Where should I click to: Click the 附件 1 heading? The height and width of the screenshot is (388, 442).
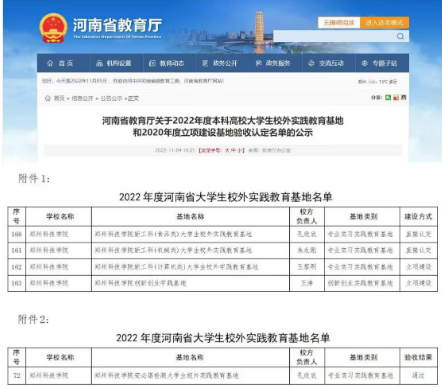click(x=34, y=179)
